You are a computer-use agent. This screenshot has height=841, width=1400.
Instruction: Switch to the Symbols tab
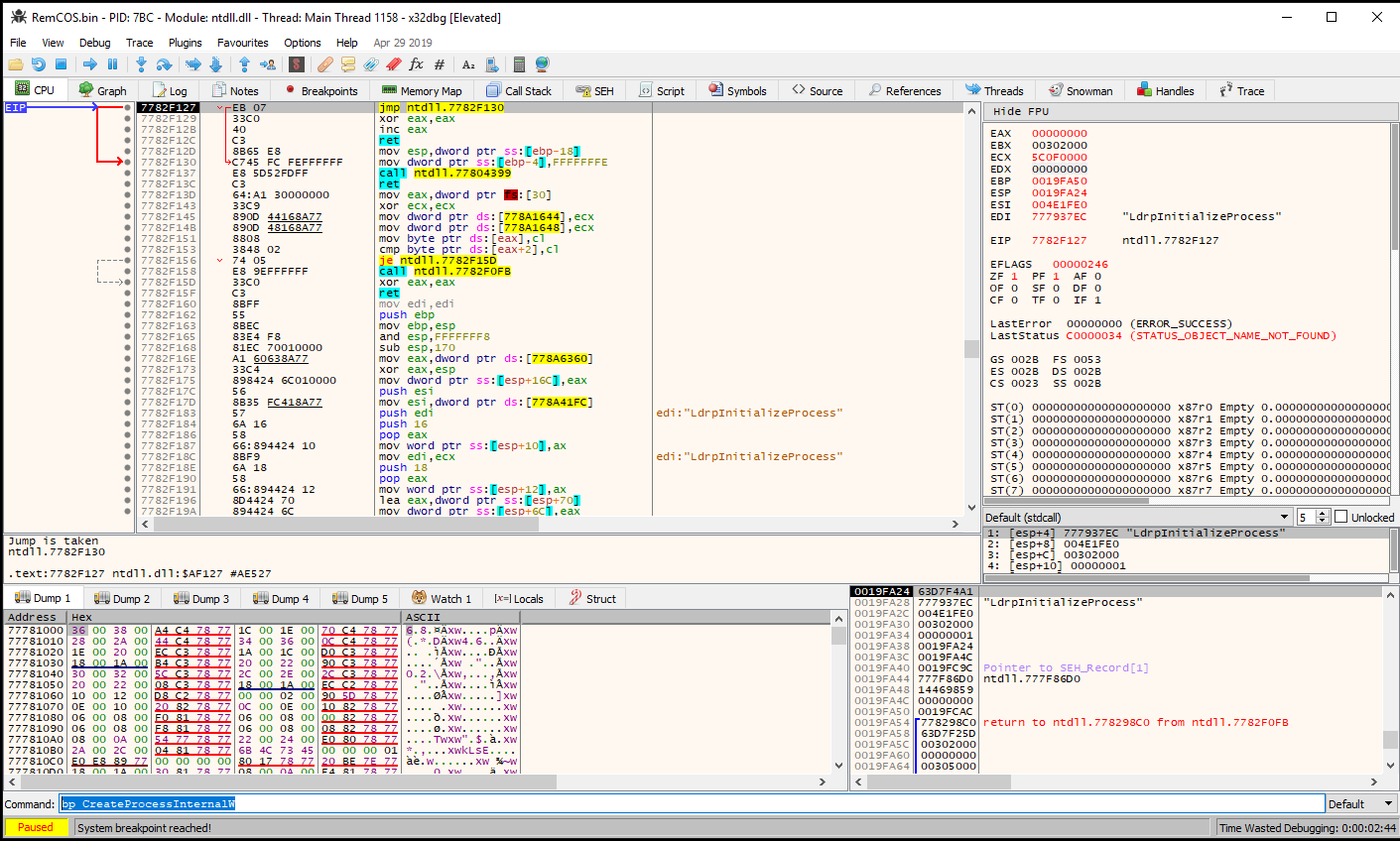[x=737, y=90]
